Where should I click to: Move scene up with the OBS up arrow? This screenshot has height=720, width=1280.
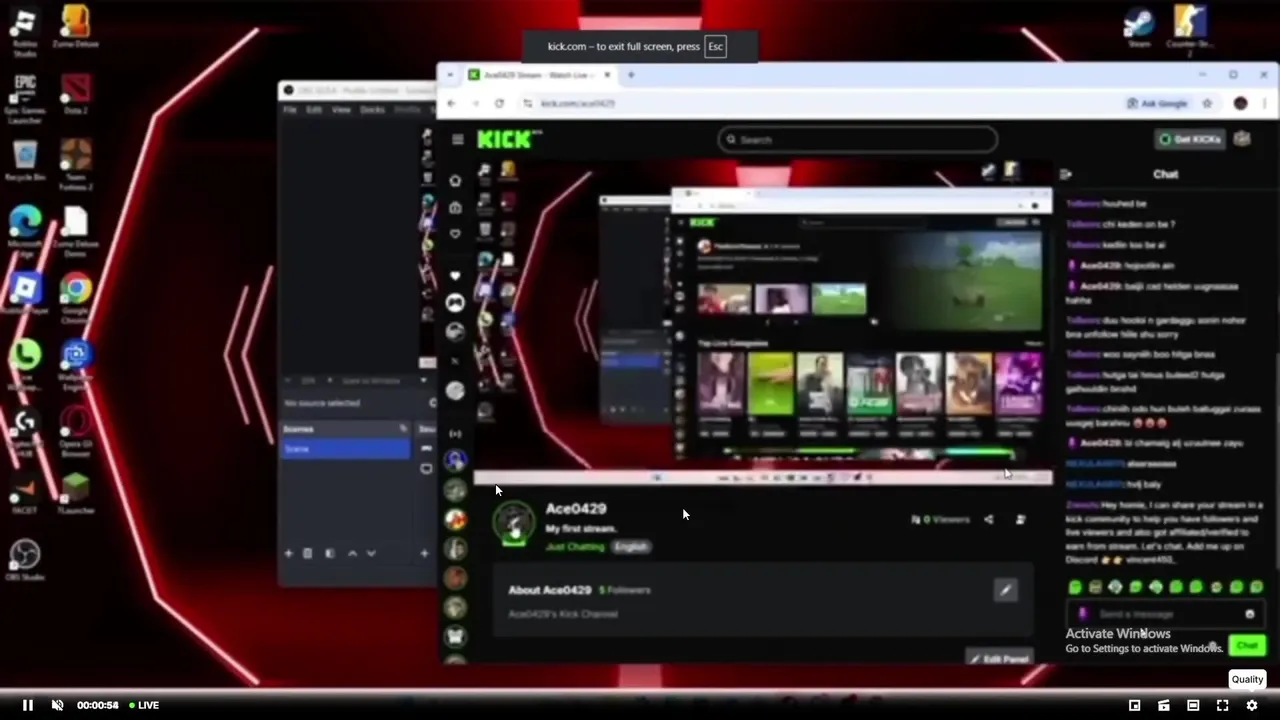click(x=352, y=553)
